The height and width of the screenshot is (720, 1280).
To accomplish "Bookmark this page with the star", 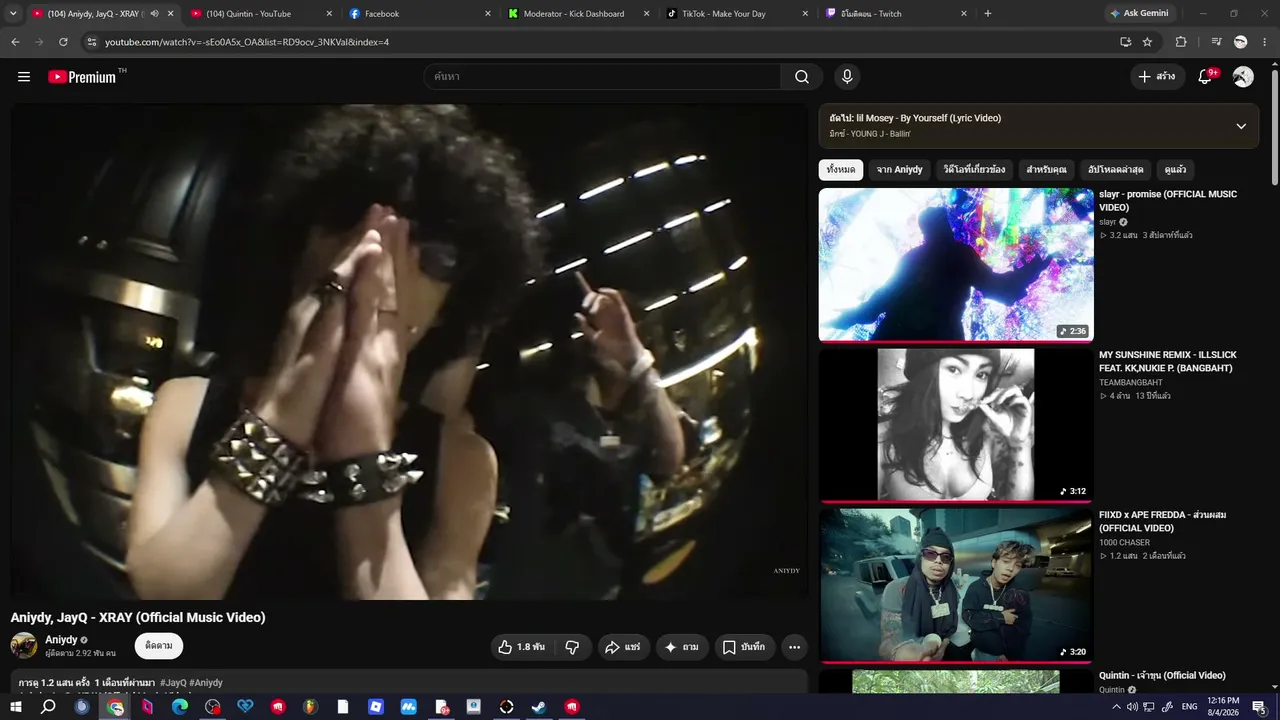I will [1147, 42].
